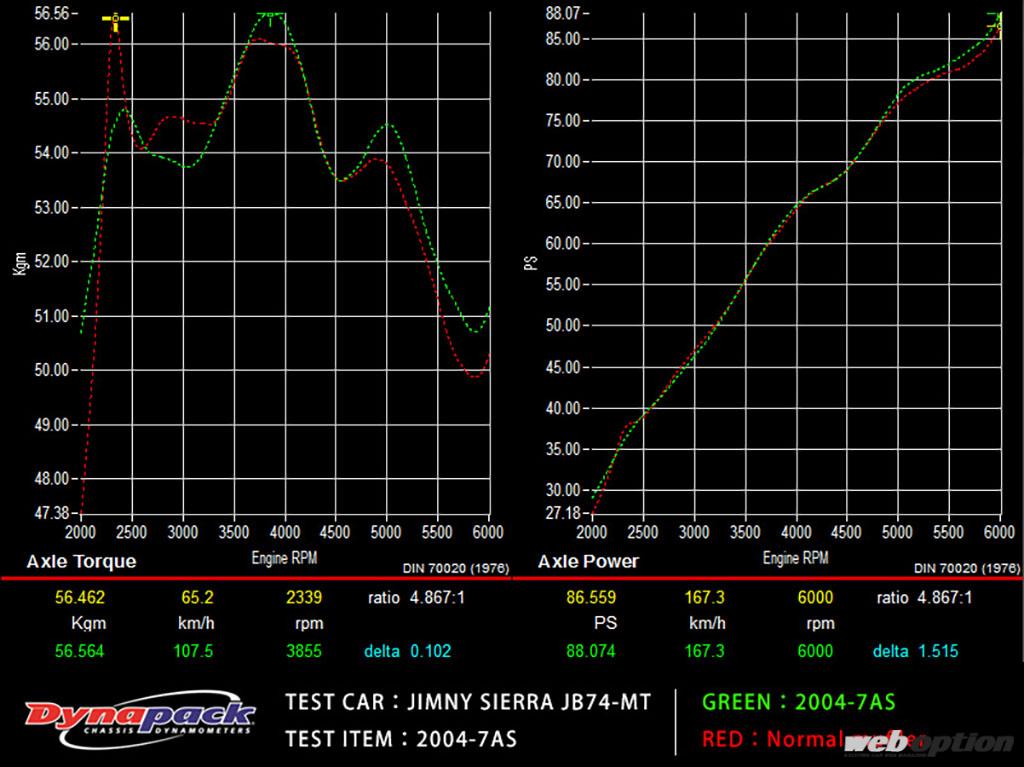Click the GREEN : 2004-7AS legend entry
The image size is (1024, 767).
click(x=798, y=702)
